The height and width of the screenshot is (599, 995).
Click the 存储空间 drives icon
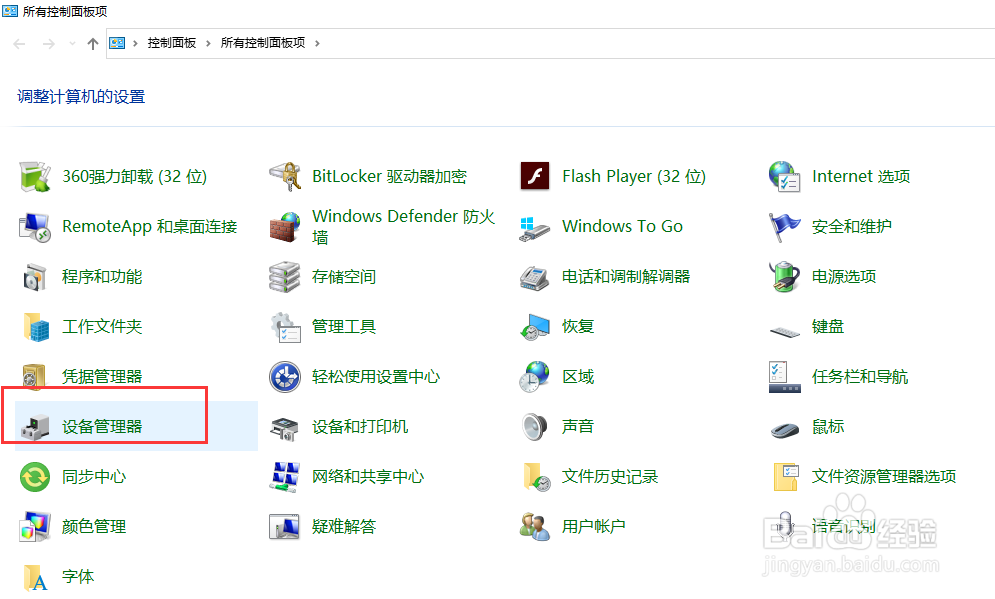285,277
